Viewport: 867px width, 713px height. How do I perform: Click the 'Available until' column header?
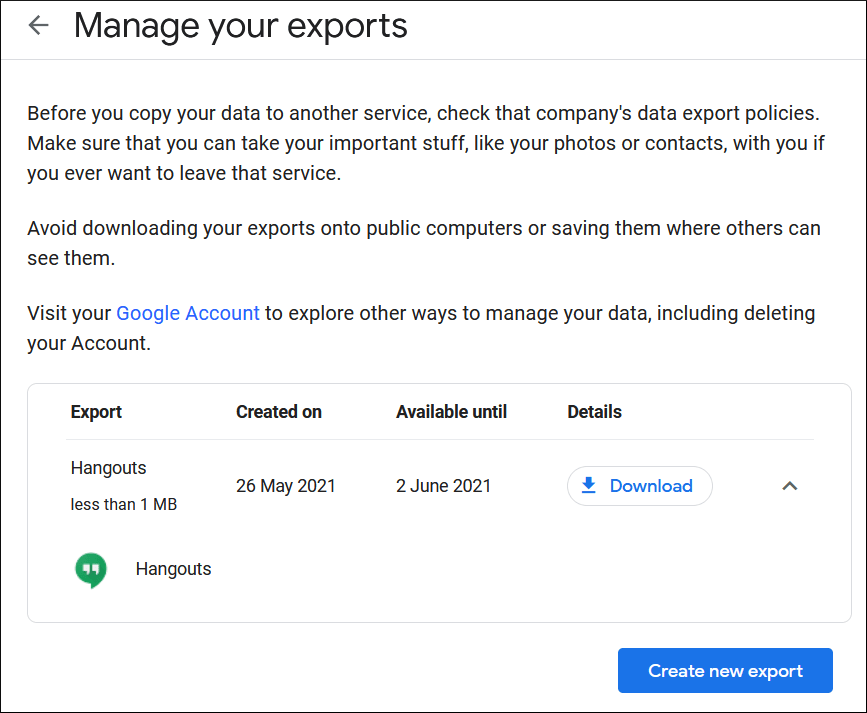(x=451, y=412)
